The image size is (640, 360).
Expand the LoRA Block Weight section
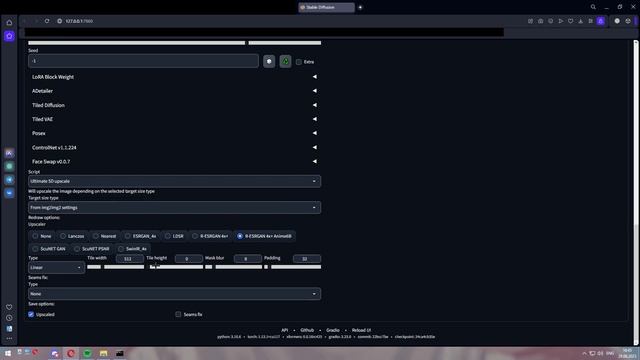[x=174, y=77]
